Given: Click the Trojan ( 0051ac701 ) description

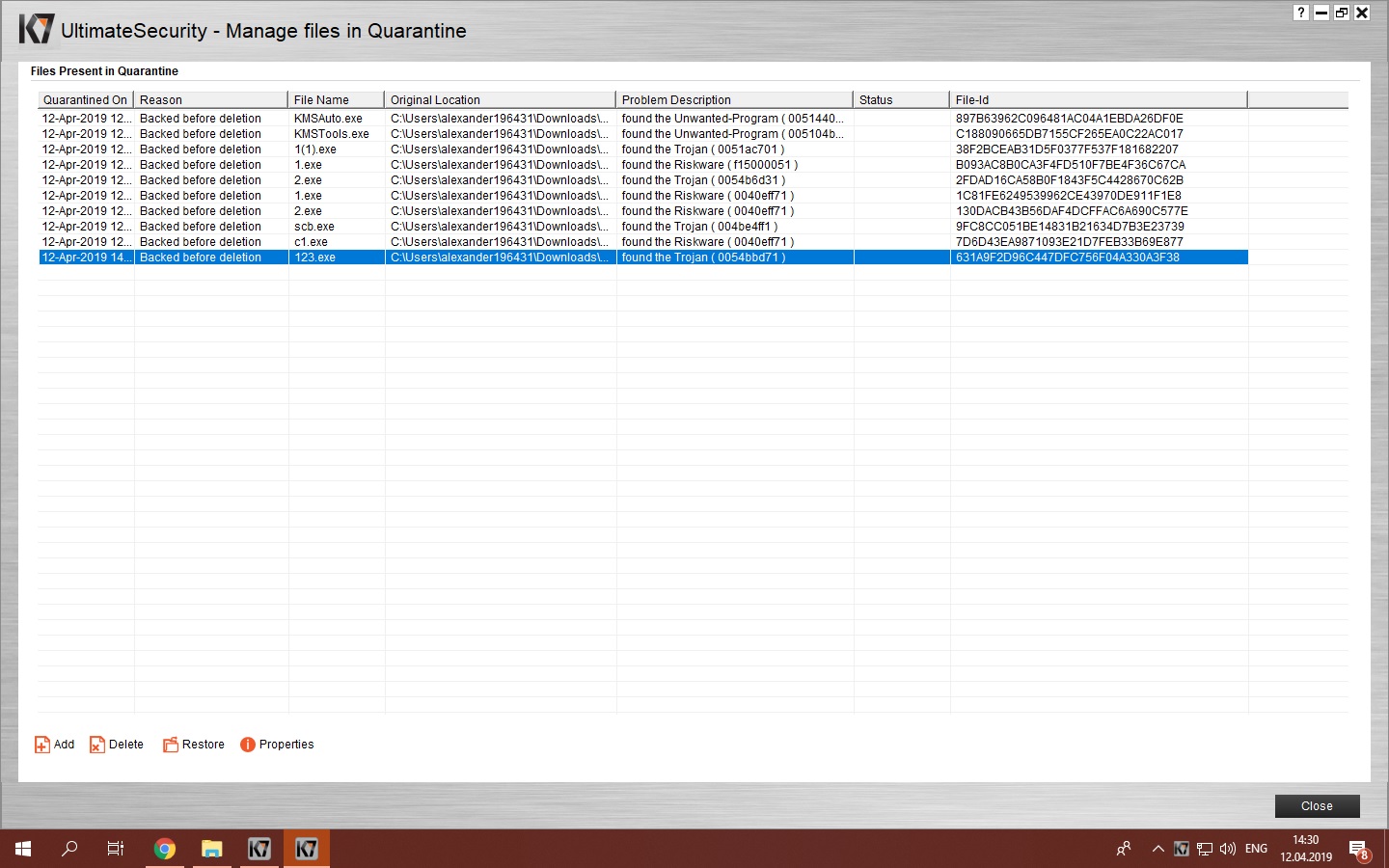Looking at the screenshot, I should click(x=703, y=149).
